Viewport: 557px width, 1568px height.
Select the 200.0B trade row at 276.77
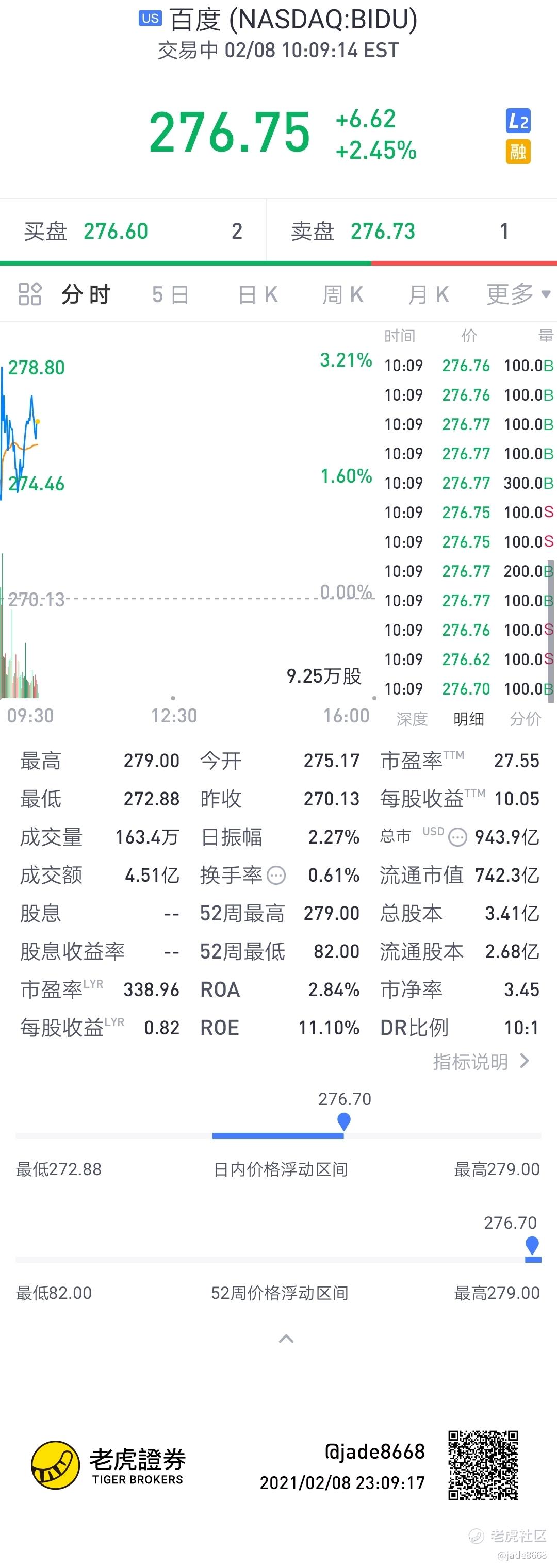coord(469,572)
